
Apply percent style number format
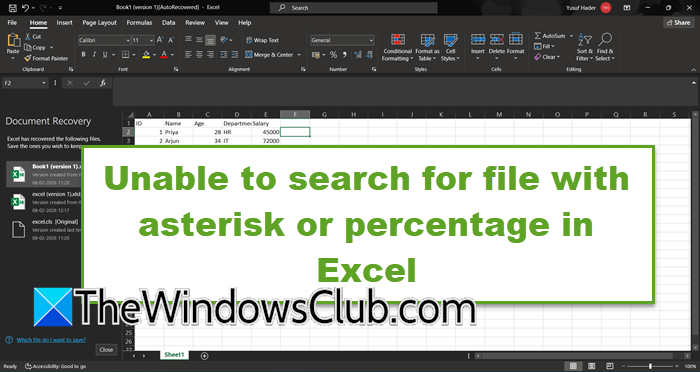click(333, 54)
